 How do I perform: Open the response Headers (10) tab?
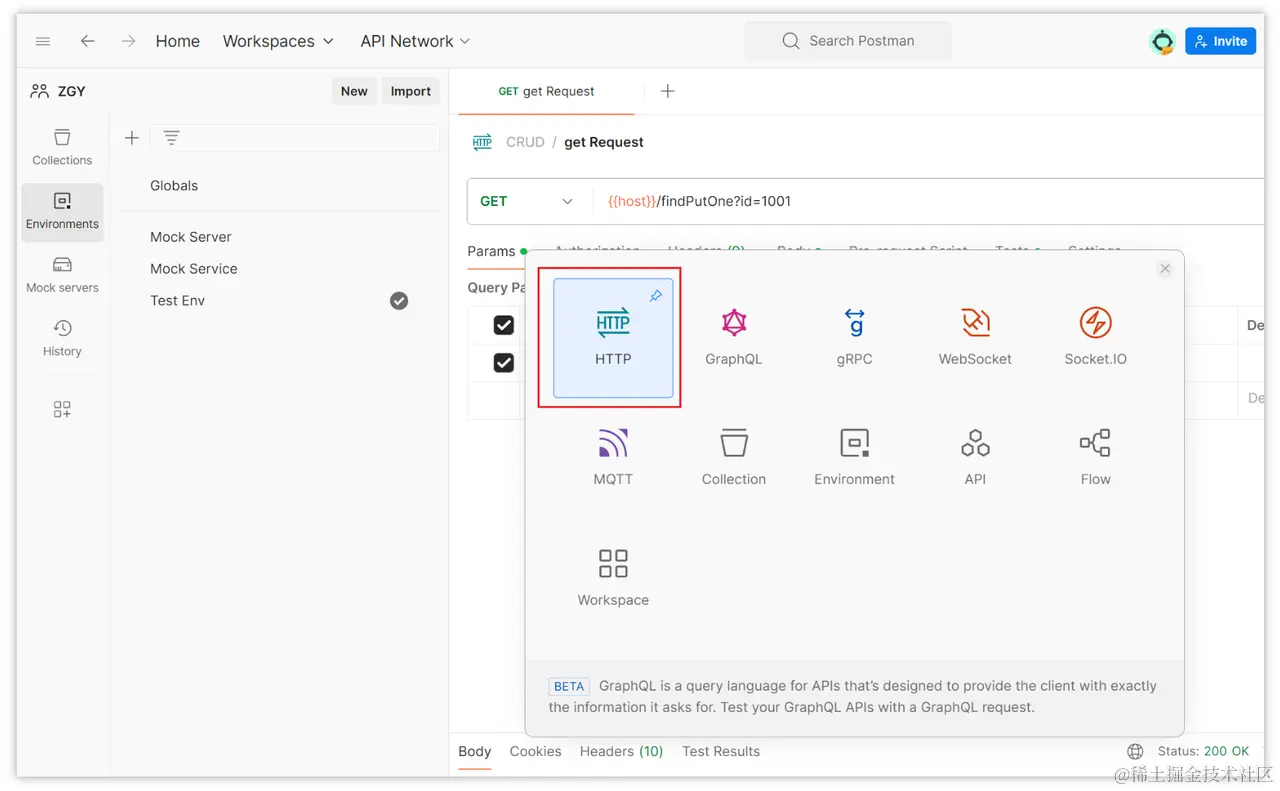(621, 751)
